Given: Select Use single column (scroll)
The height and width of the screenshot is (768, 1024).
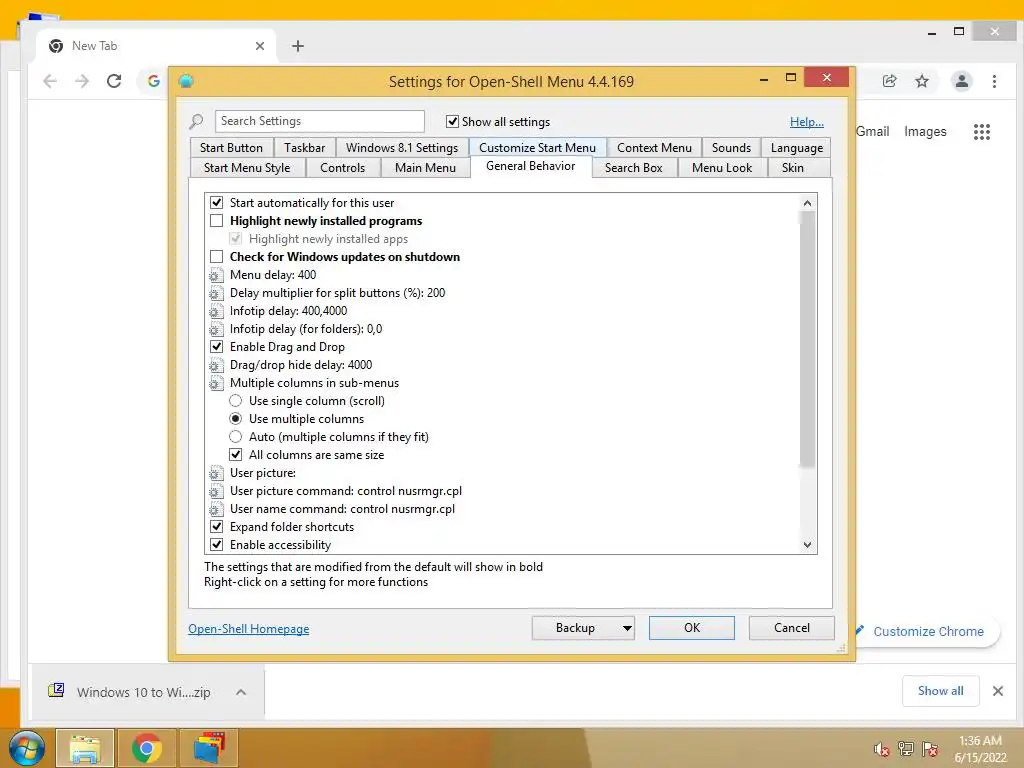Looking at the screenshot, I should coord(236,401).
